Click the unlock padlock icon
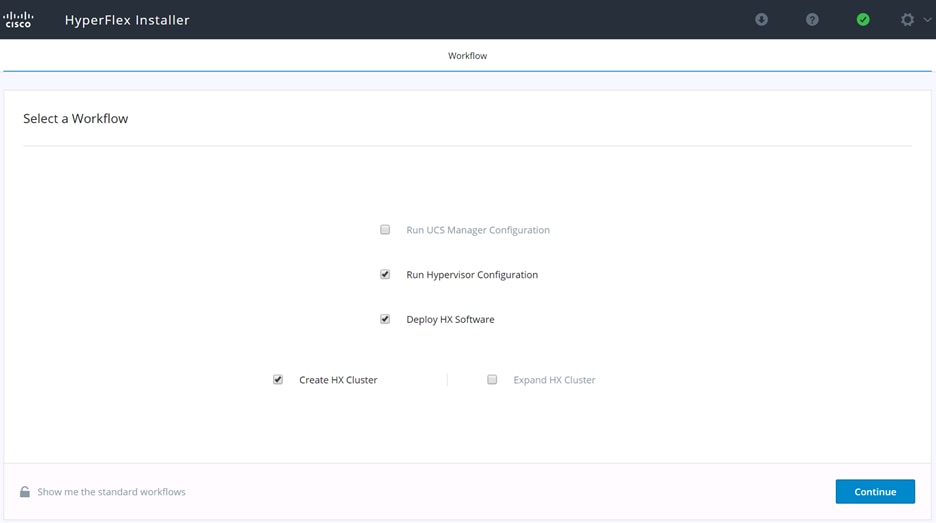This screenshot has height=523, width=936. click(24, 491)
